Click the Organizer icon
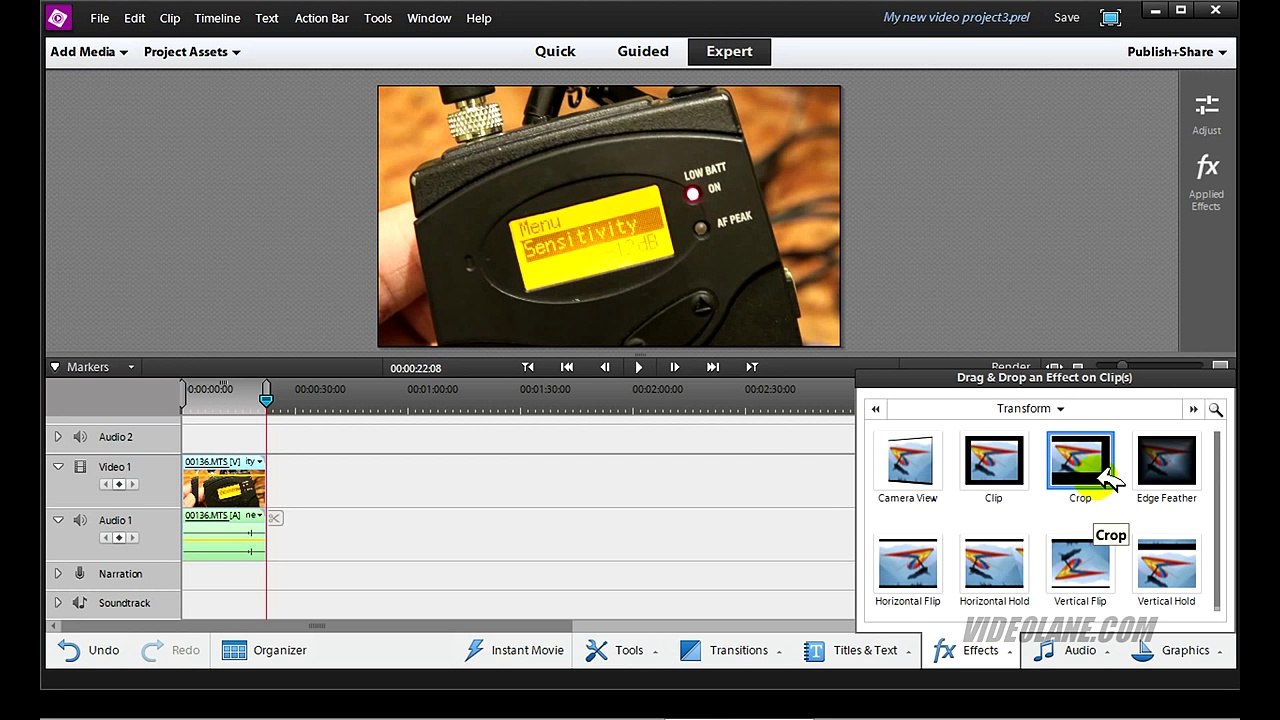The height and width of the screenshot is (720, 1280). [234, 651]
